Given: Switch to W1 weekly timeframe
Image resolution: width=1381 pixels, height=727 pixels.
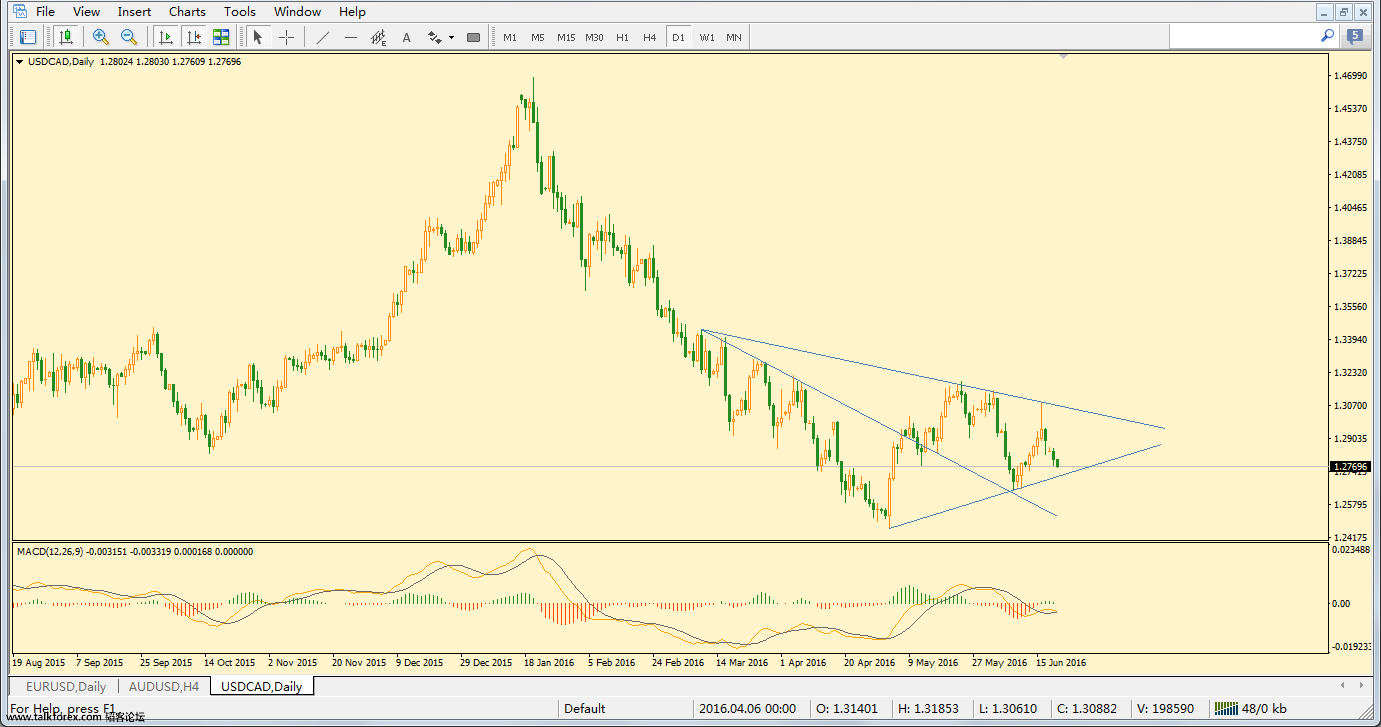Looking at the screenshot, I should (x=706, y=37).
